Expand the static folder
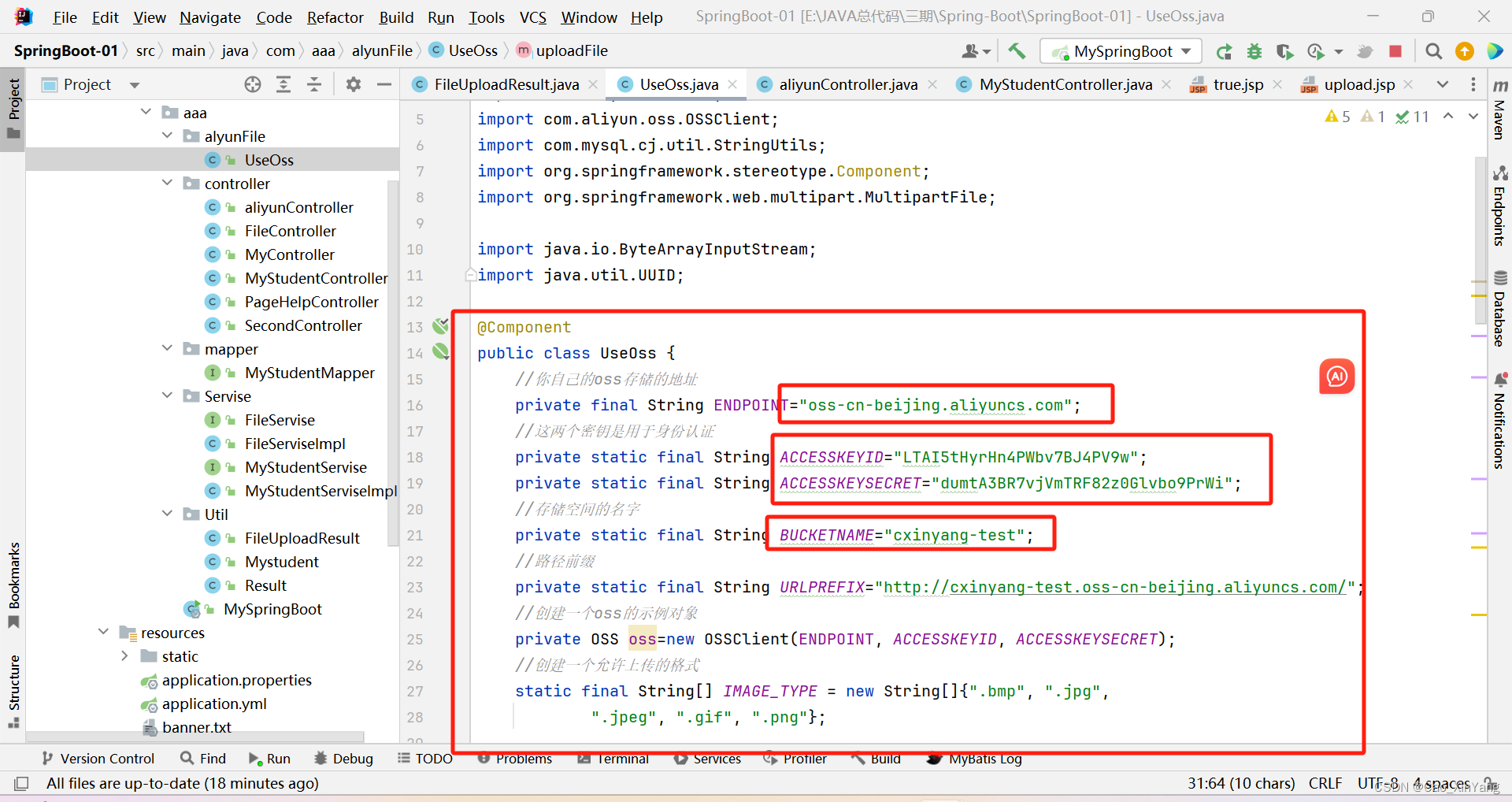The height and width of the screenshot is (802, 1512). [x=124, y=655]
